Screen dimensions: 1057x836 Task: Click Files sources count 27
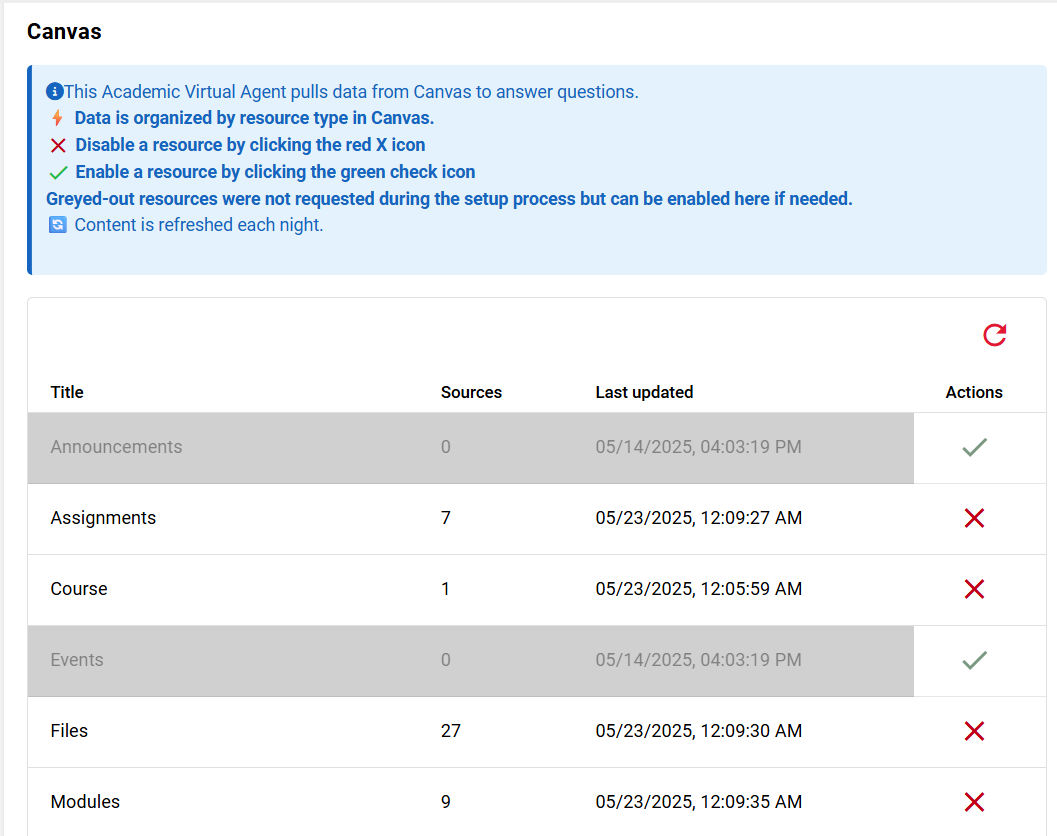(x=450, y=731)
